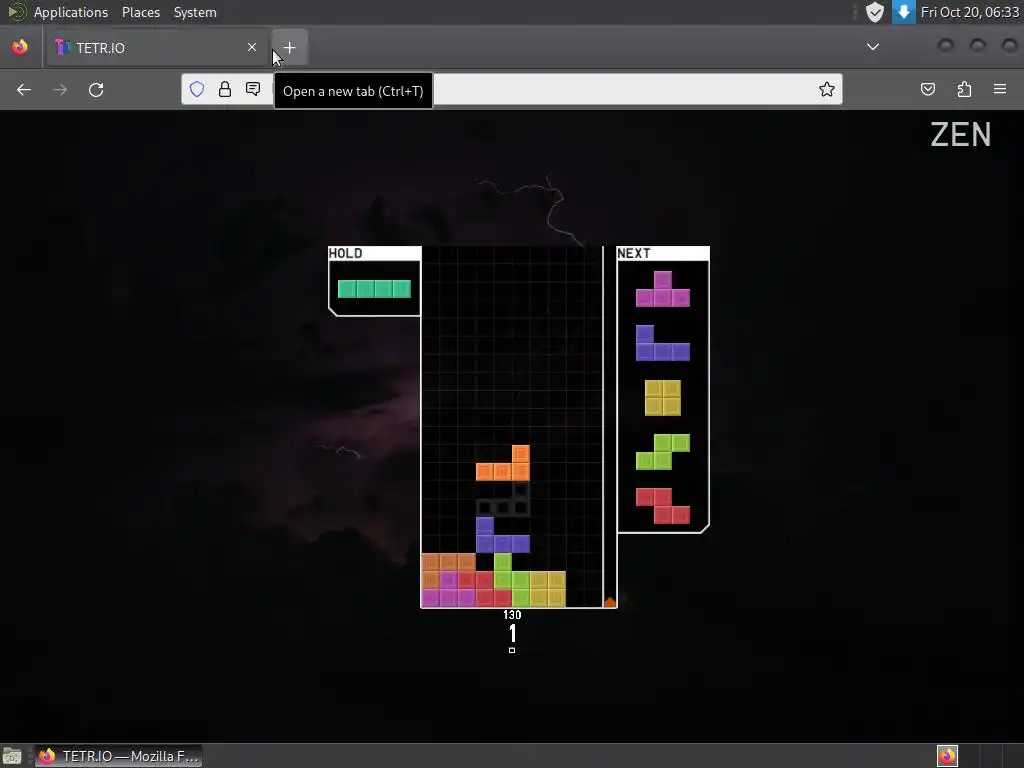This screenshot has width=1024, height=768.
Task: Click the held teal I piece
Action: pos(374,289)
